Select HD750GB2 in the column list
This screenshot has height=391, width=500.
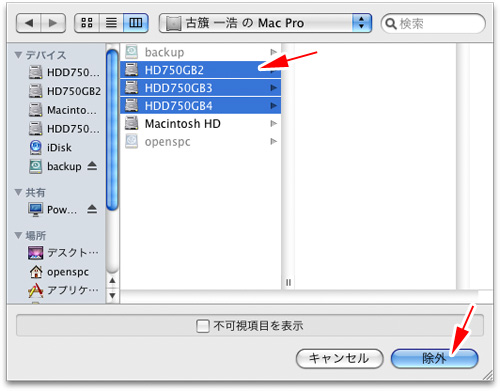coord(201,70)
